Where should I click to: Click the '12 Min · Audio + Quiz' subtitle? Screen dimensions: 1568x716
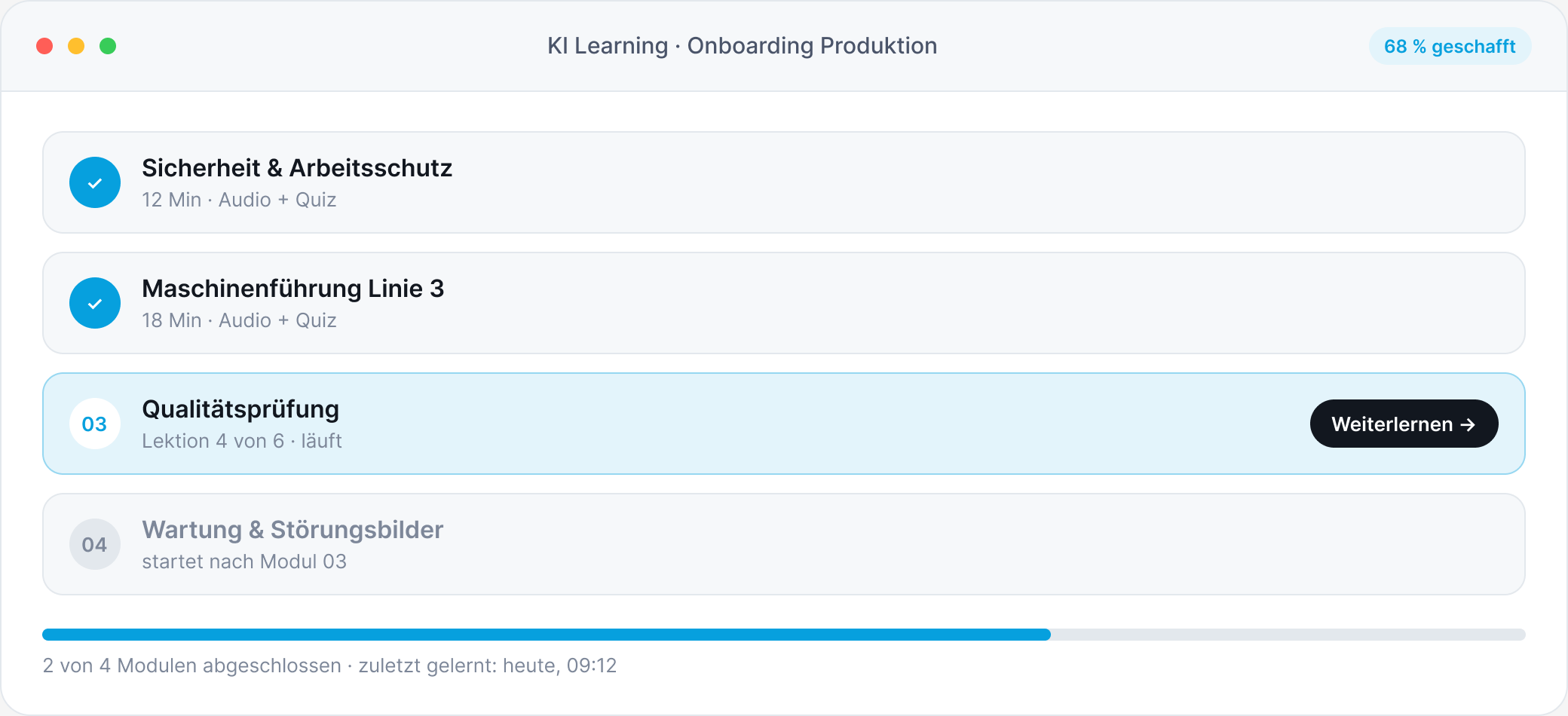pyautogui.click(x=239, y=200)
